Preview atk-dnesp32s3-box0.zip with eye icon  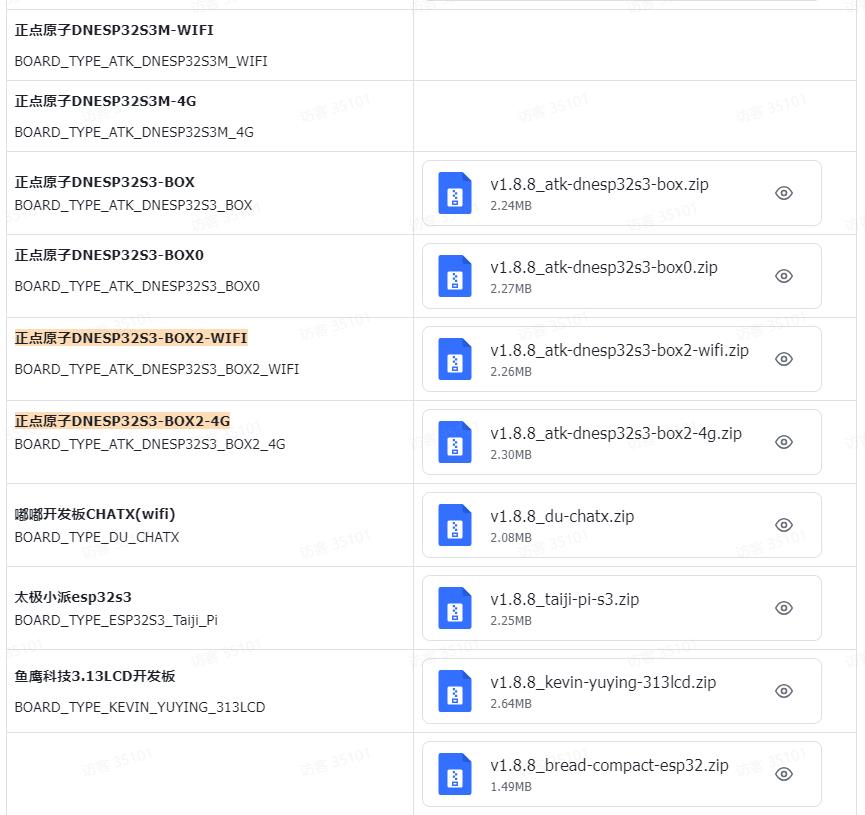[x=784, y=276]
